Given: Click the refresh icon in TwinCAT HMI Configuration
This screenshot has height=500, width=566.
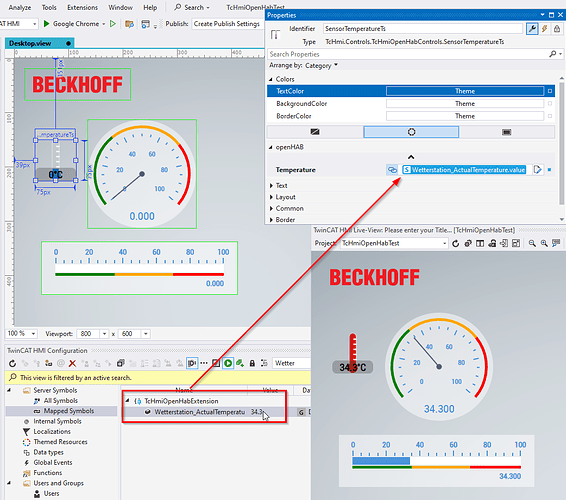Looking at the screenshot, I should tap(13, 363).
